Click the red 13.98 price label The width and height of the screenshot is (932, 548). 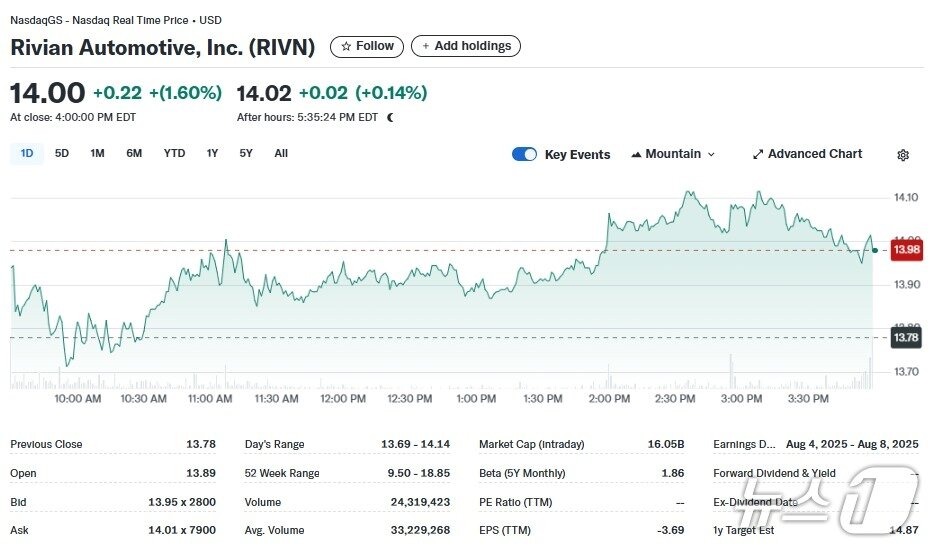point(906,249)
